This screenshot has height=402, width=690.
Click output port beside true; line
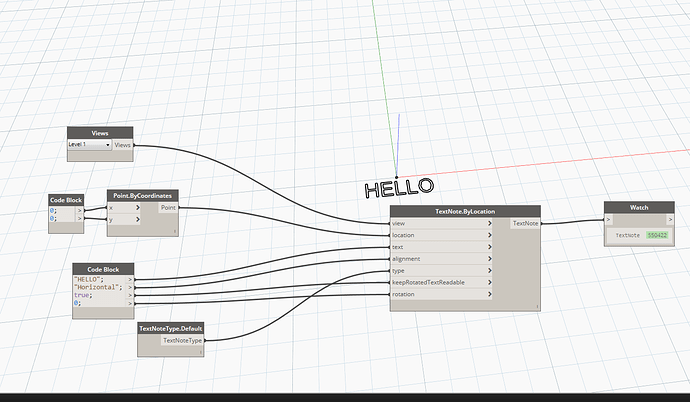[x=130, y=295]
